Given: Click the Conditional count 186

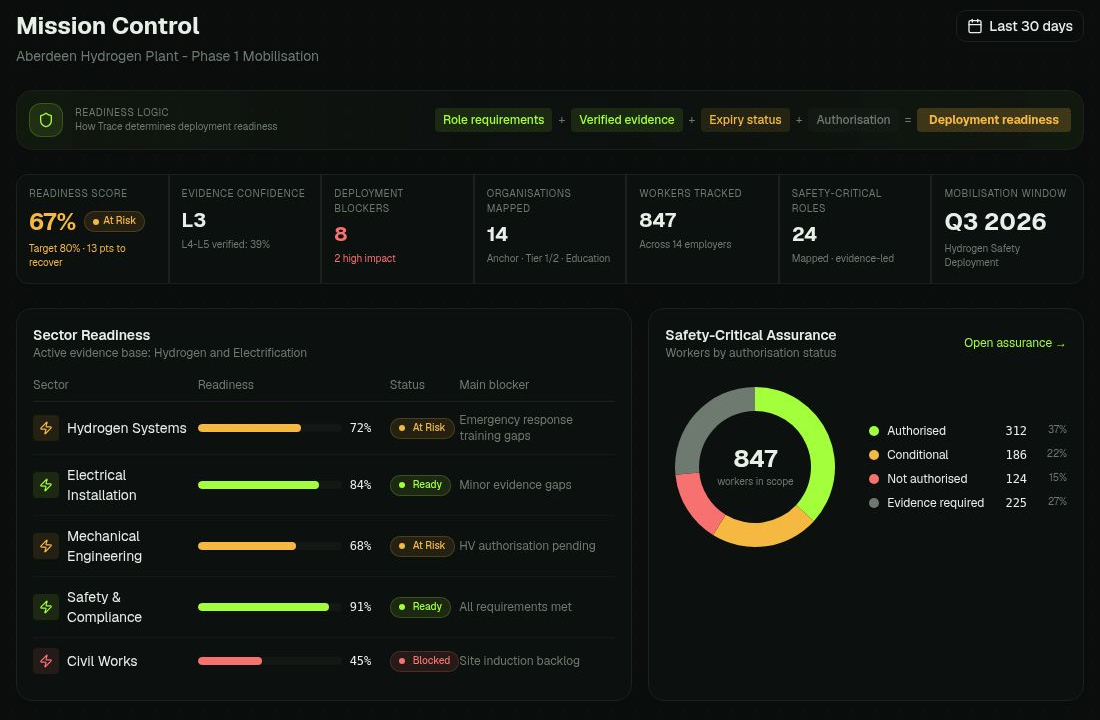Looking at the screenshot, I should tap(1016, 455).
